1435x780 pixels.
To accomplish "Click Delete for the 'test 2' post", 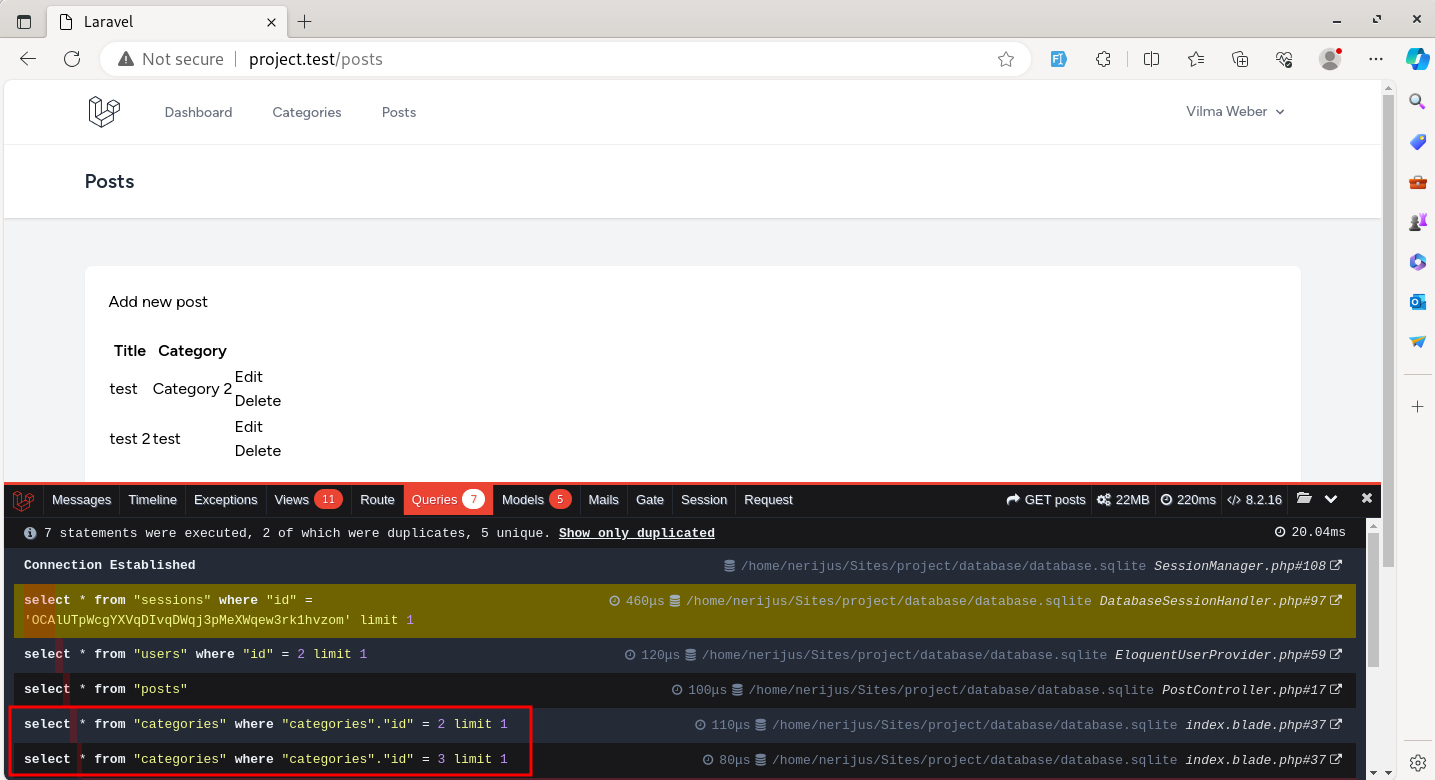I will (x=258, y=451).
